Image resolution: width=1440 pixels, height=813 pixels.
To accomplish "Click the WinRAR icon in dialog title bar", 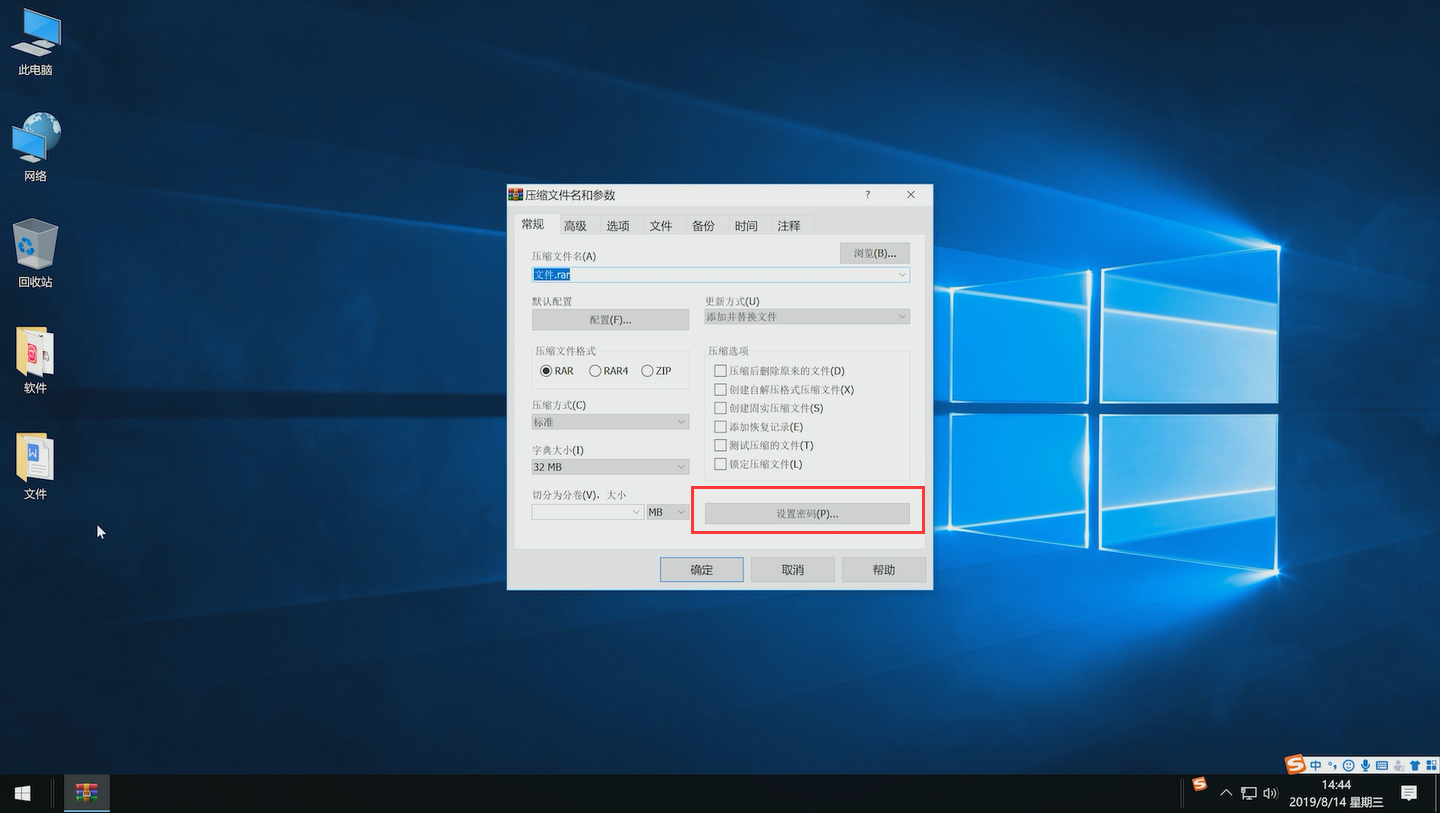I will [516, 195].
